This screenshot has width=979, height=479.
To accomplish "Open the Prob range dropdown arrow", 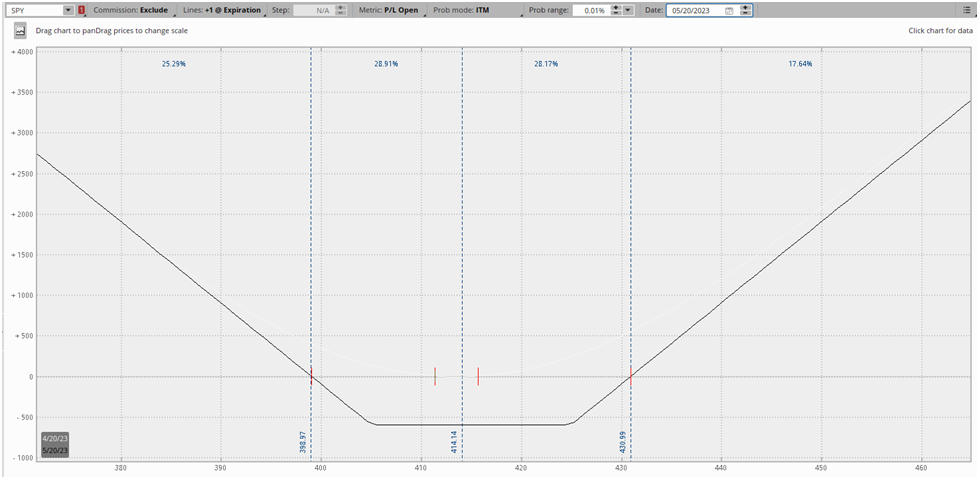I will (628, 10).
